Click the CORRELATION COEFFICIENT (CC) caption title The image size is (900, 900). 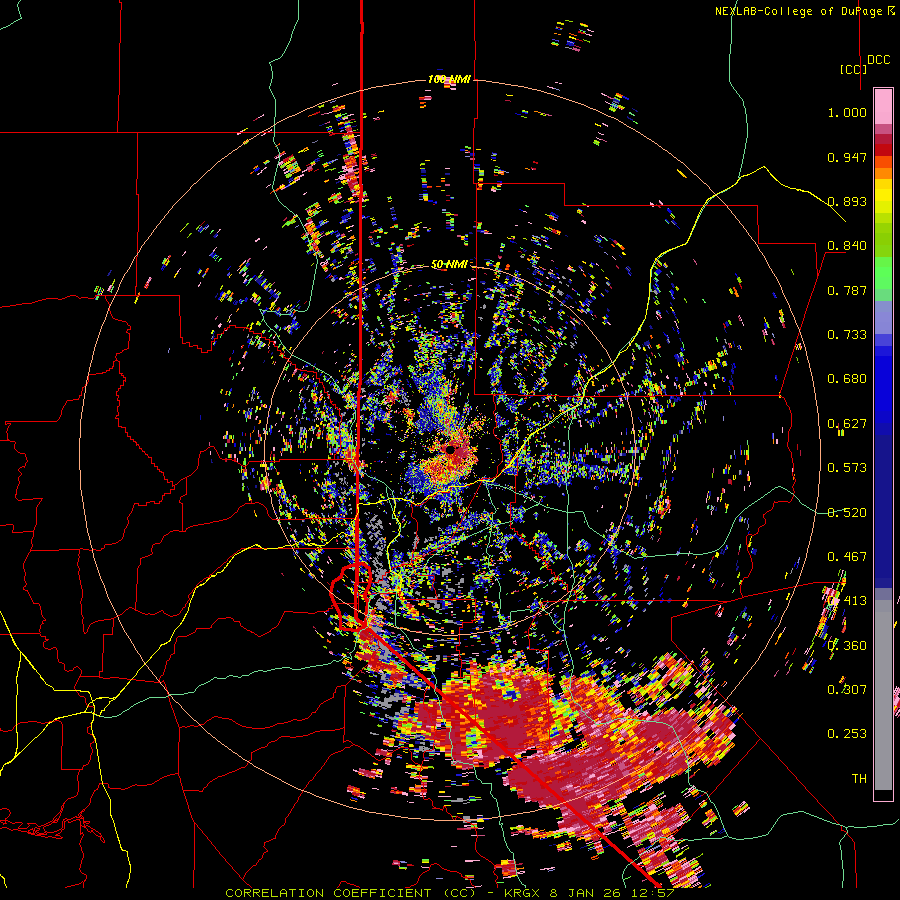coord(350,893)
